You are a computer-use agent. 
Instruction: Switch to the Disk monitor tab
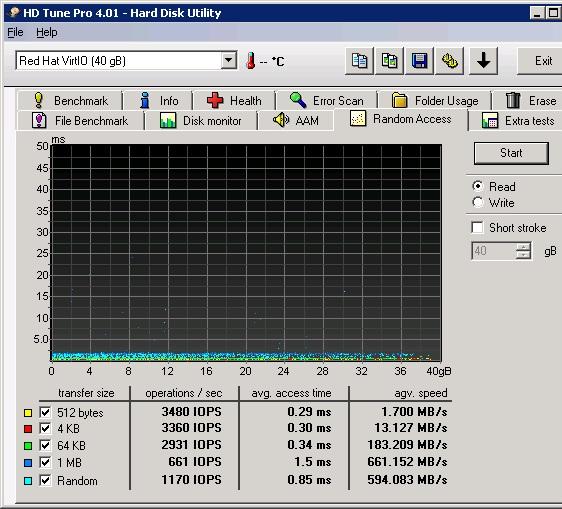point(200,121)
